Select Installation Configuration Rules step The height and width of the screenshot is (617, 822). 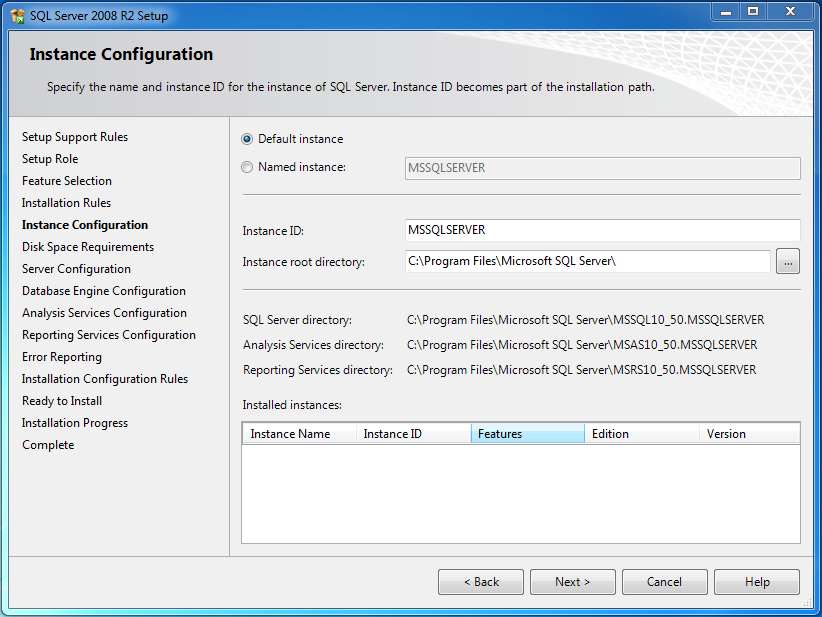105,379
